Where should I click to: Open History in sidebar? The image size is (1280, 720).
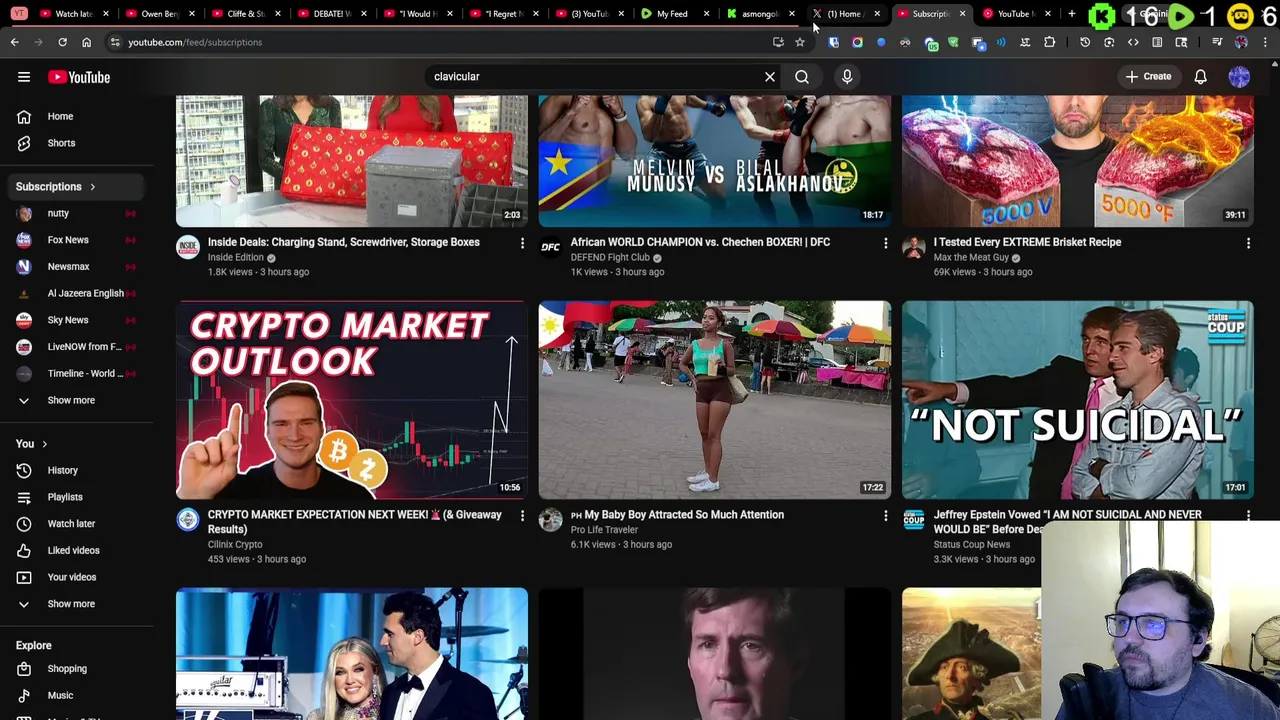76,470
